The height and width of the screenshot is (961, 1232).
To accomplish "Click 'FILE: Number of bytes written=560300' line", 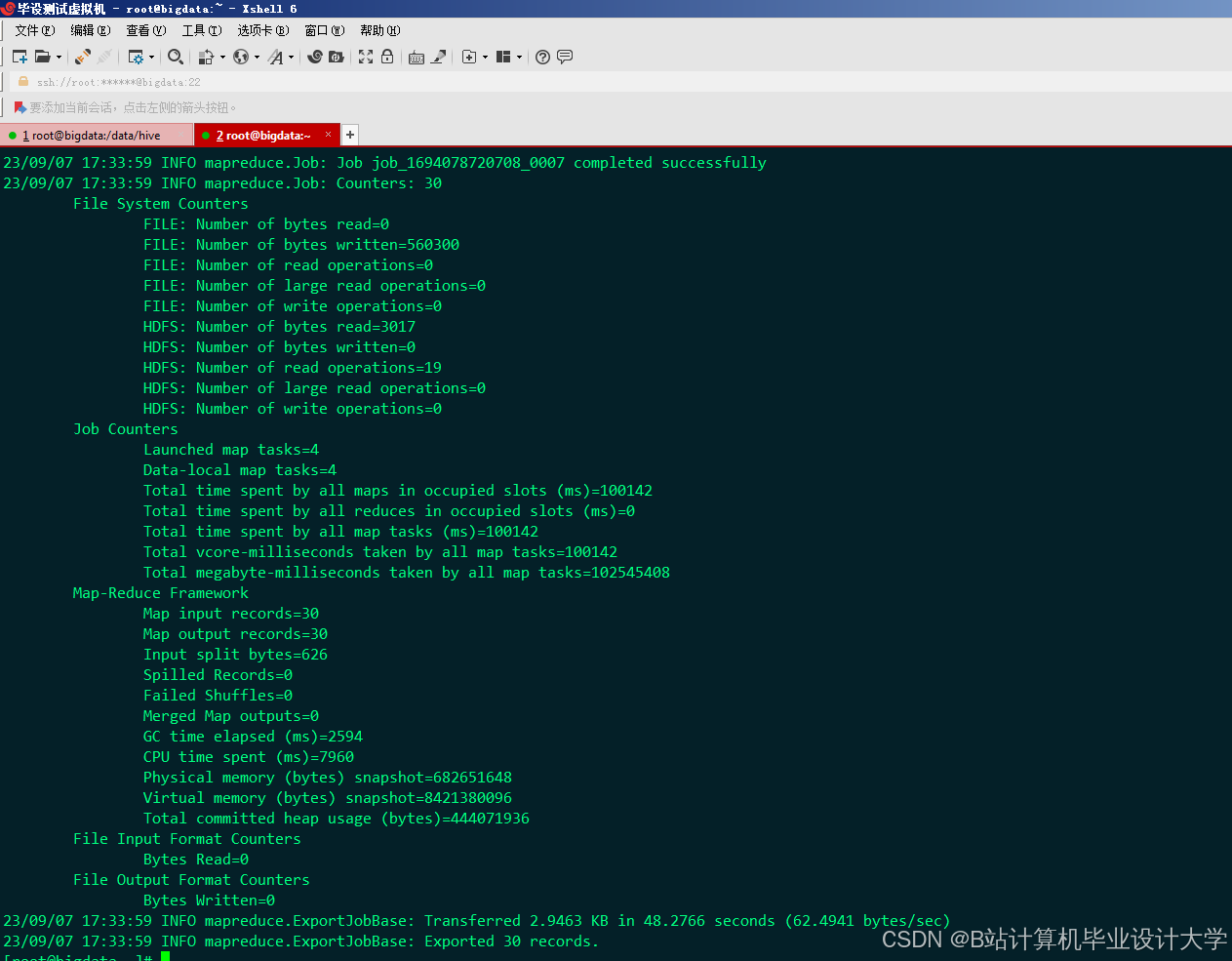I will tap(301, 245).
